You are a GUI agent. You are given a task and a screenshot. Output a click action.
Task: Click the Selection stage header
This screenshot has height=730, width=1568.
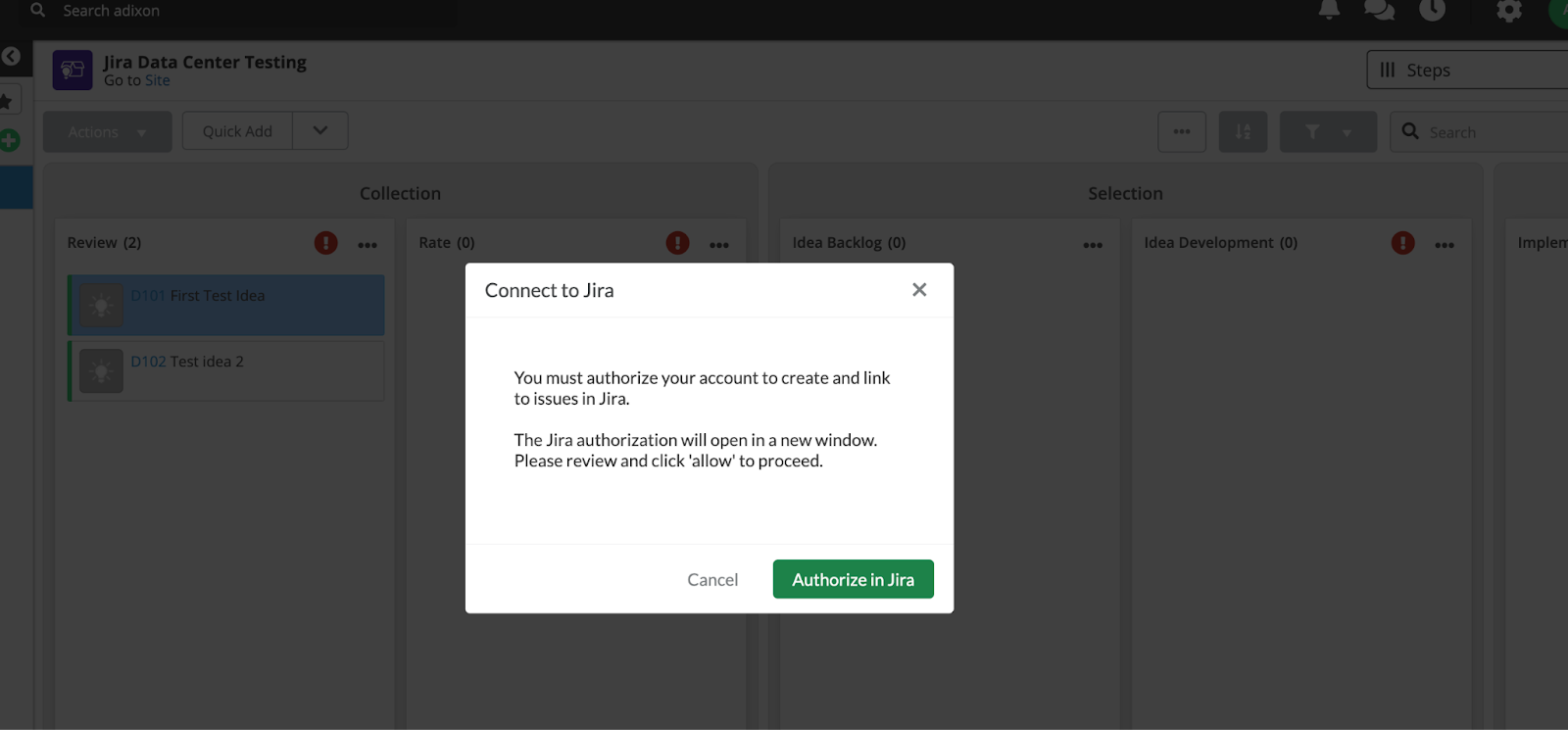(1125, 194)
